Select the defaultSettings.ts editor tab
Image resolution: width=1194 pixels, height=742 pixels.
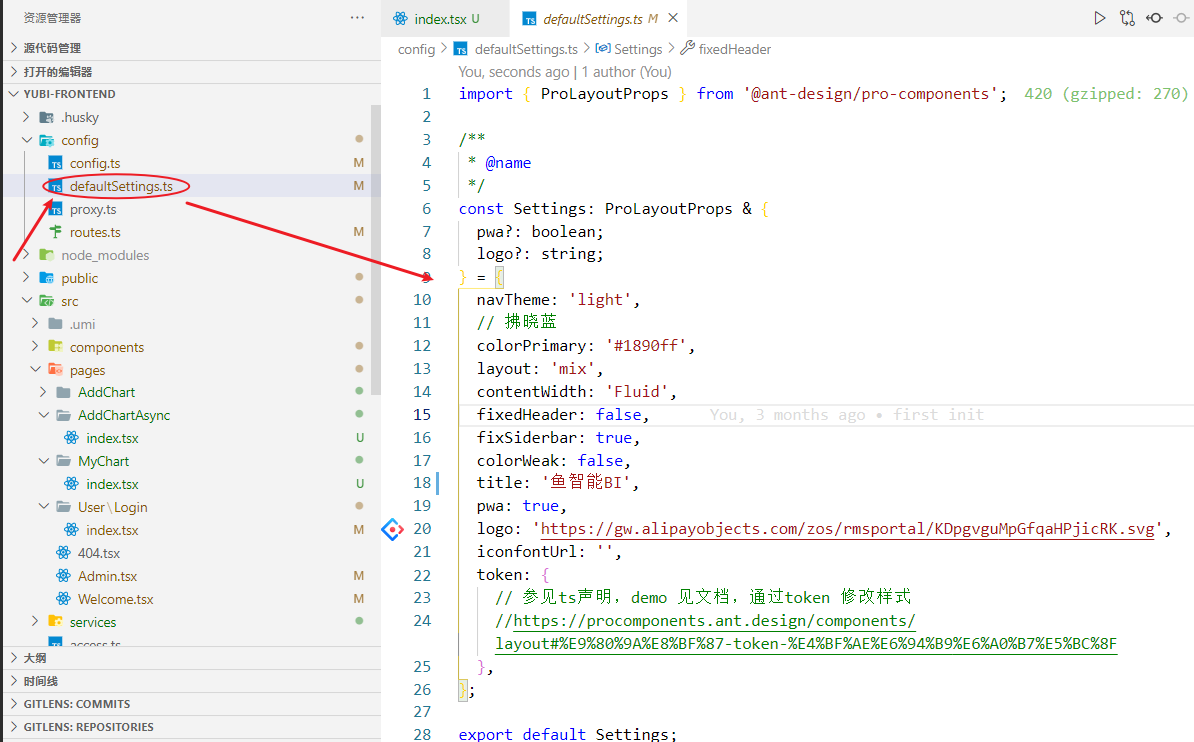(x=592, y=18)
